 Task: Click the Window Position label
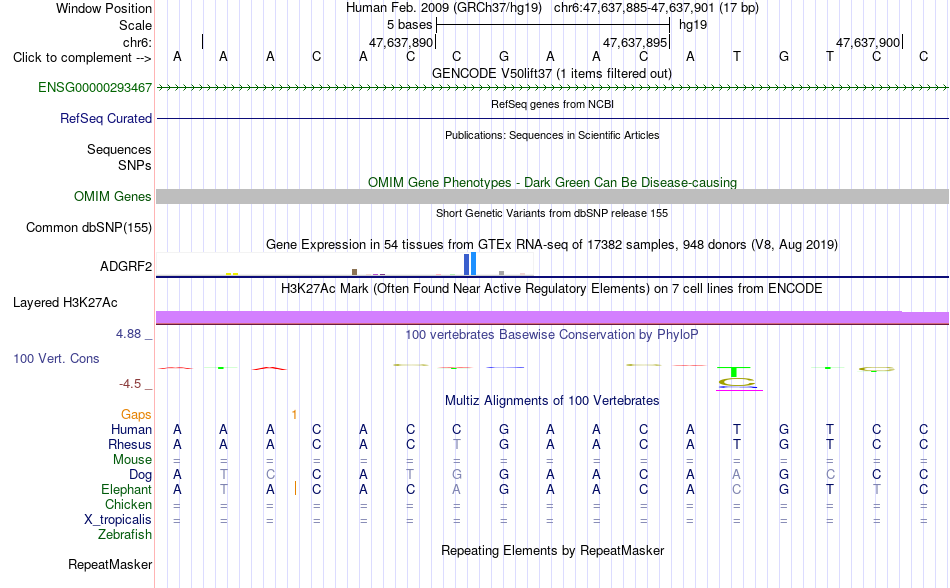click(104, 8)
